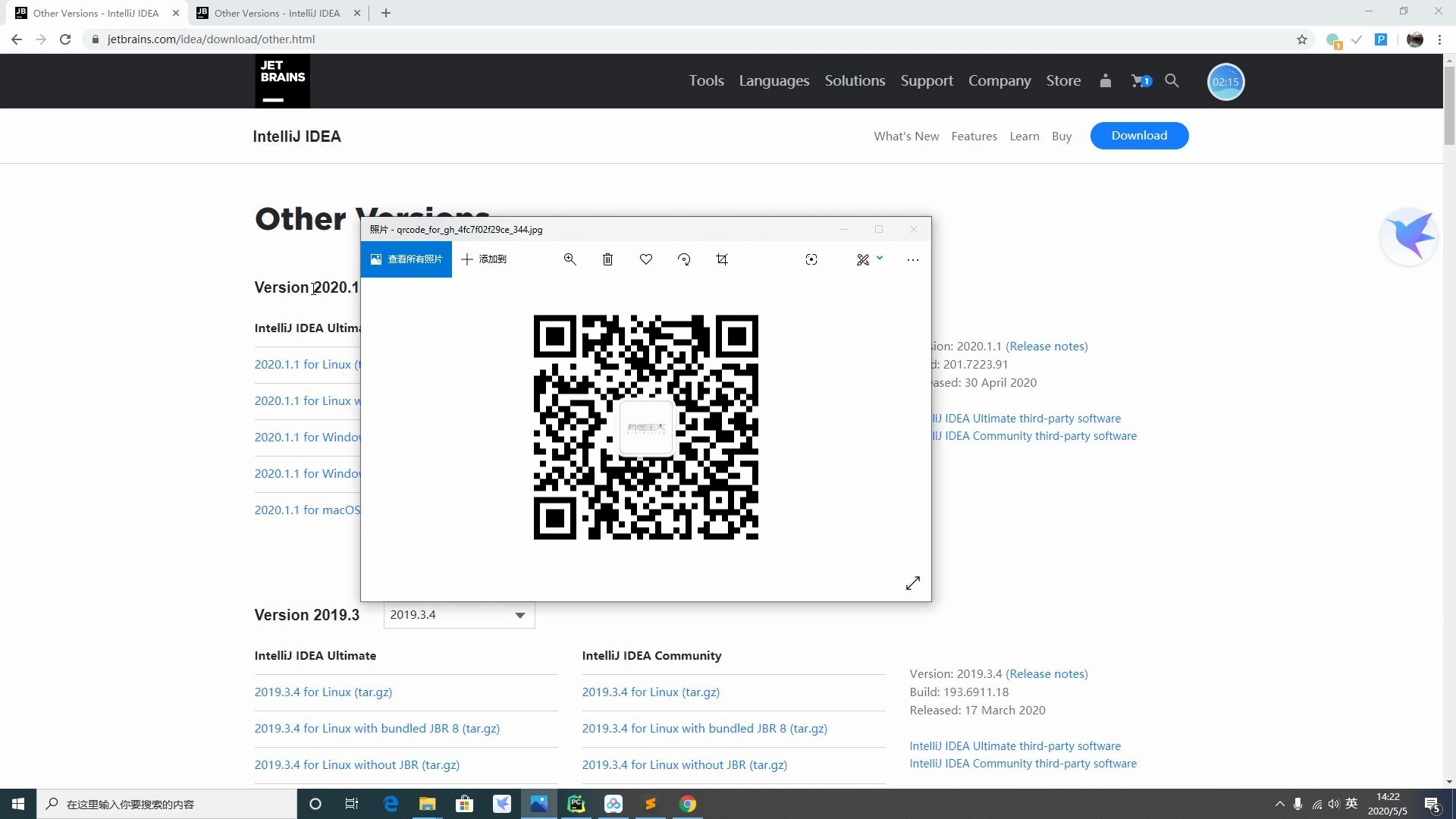Add photo to favorites with heart icon

(x=646, y=259)
